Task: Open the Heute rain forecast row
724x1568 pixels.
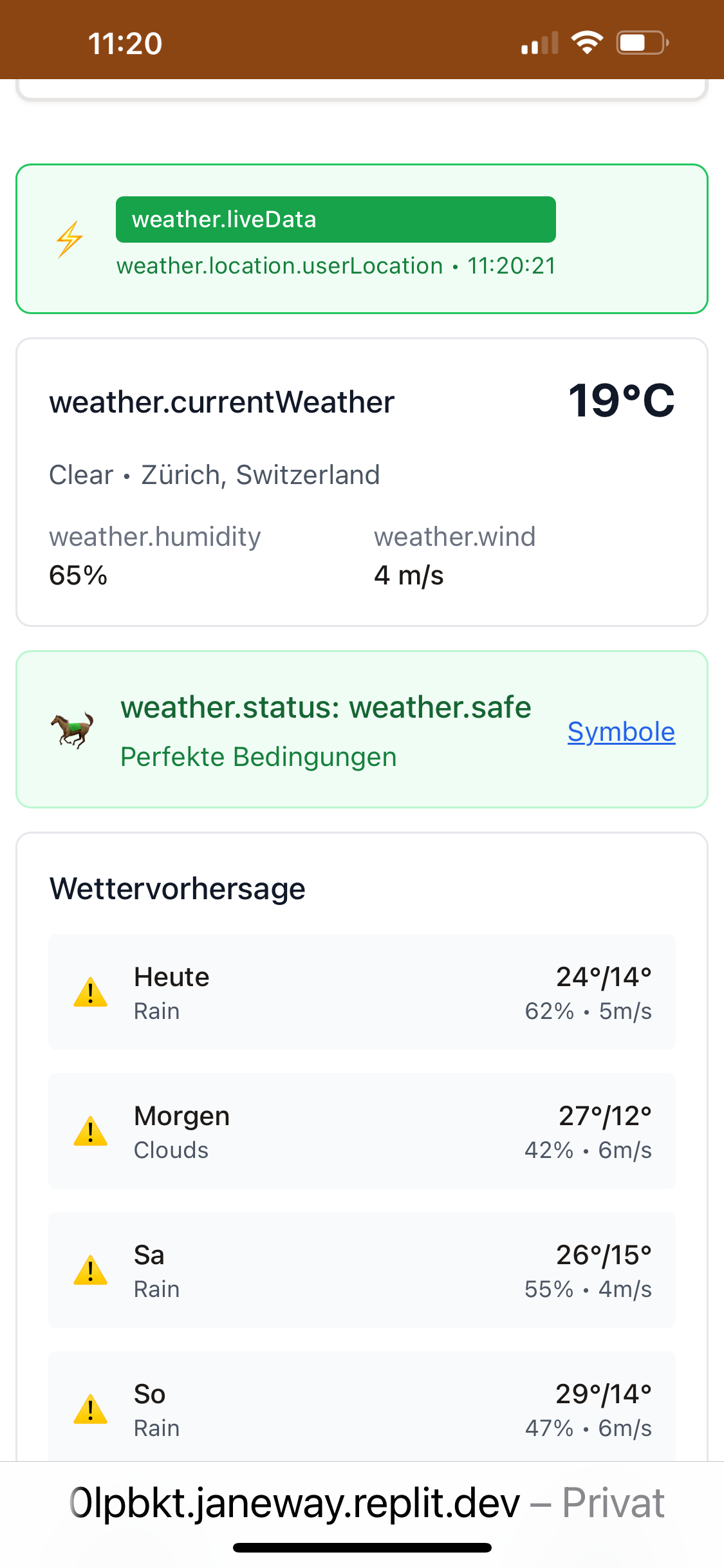Action: pyautogui.click(x=362, y=993)
